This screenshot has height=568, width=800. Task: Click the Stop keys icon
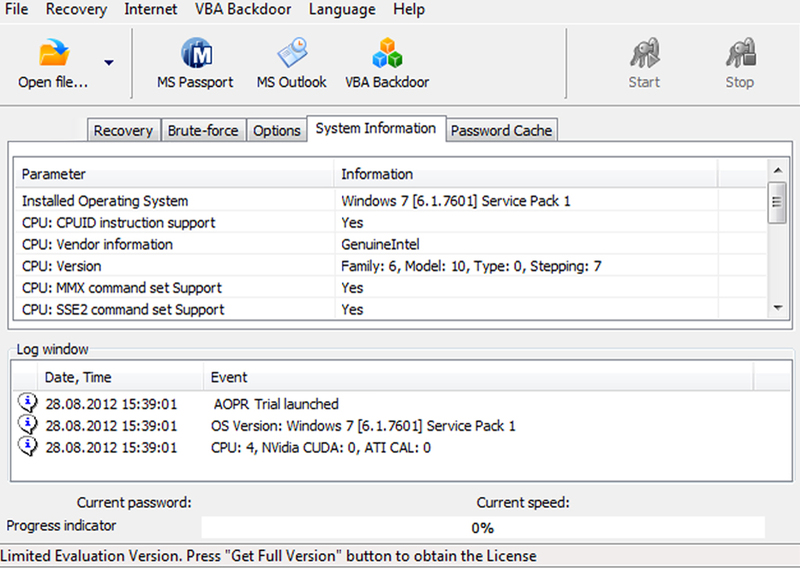pos(740,53)
